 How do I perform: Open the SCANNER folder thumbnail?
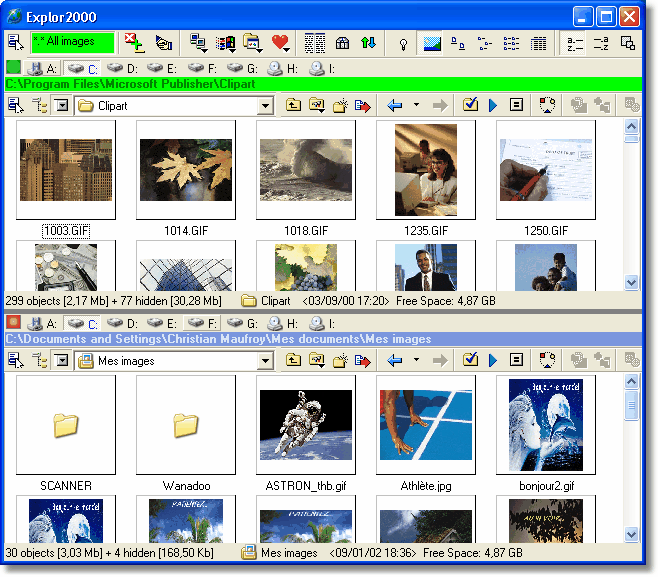[66, 425]
